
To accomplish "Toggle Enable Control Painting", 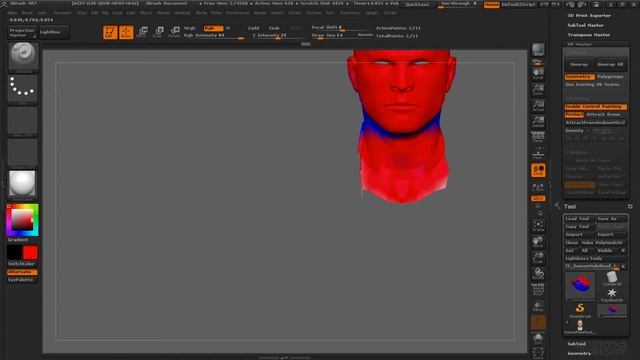I will pos(596,107).
